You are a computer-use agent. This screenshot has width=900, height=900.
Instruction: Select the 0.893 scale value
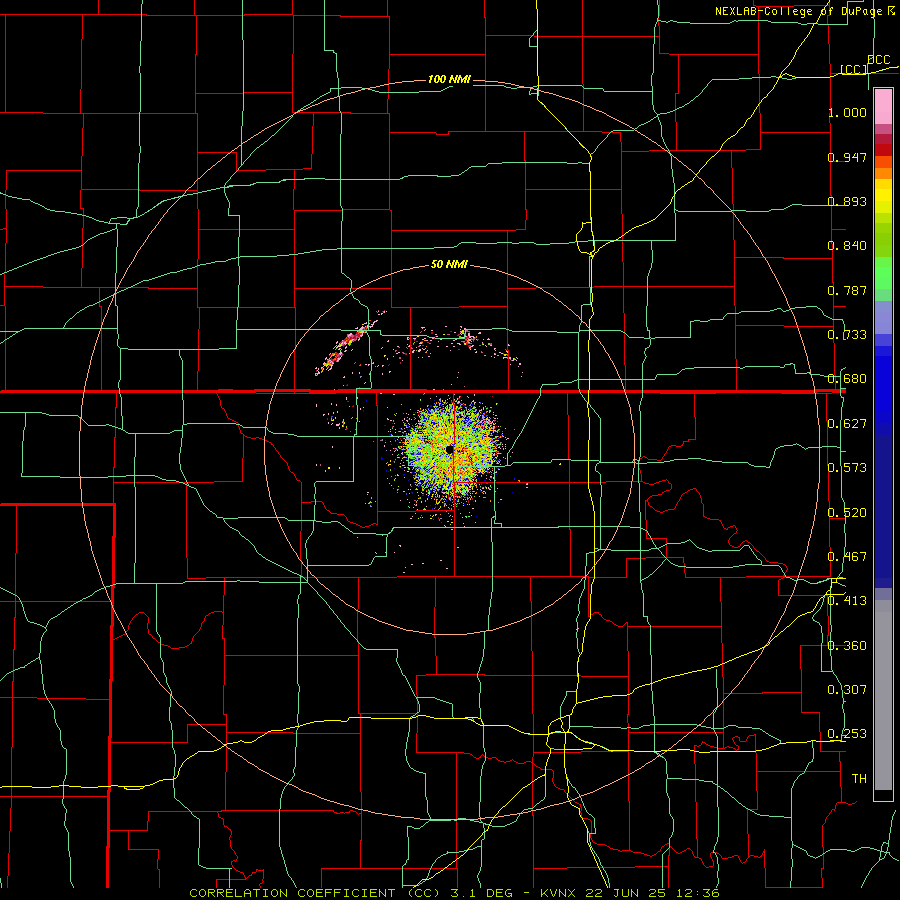[x=847, y=201]
